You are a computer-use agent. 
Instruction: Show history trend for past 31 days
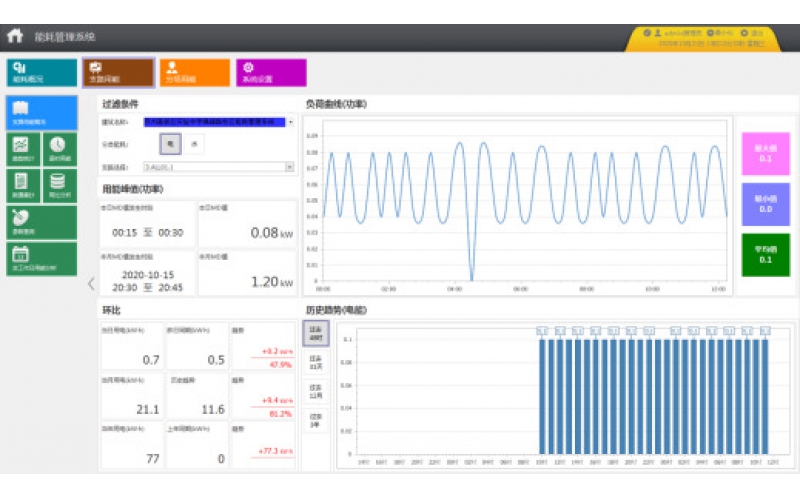(x=316, y=363)
